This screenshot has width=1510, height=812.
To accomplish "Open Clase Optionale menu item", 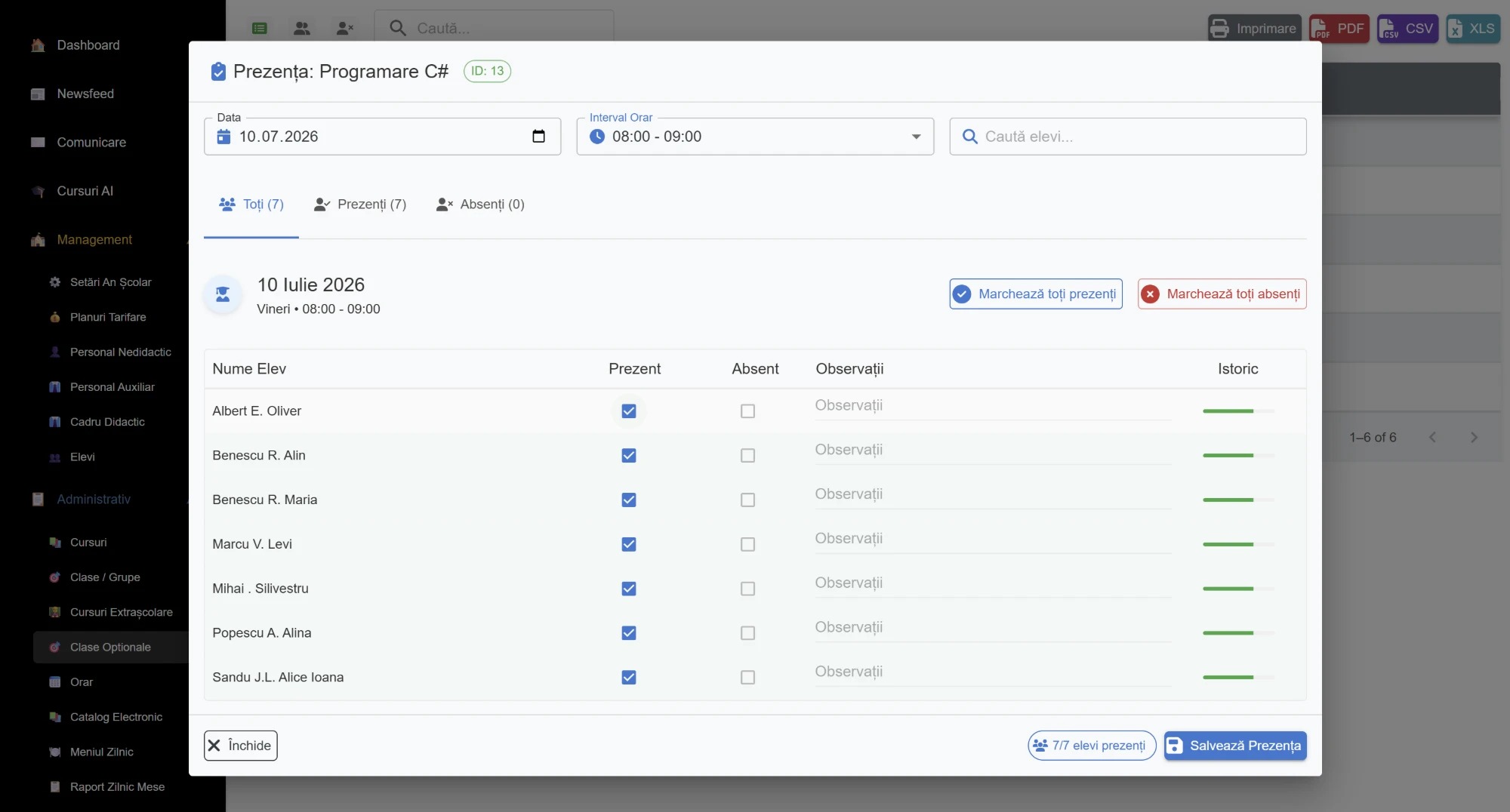I will pyautogui.click(x=111, y=647).
